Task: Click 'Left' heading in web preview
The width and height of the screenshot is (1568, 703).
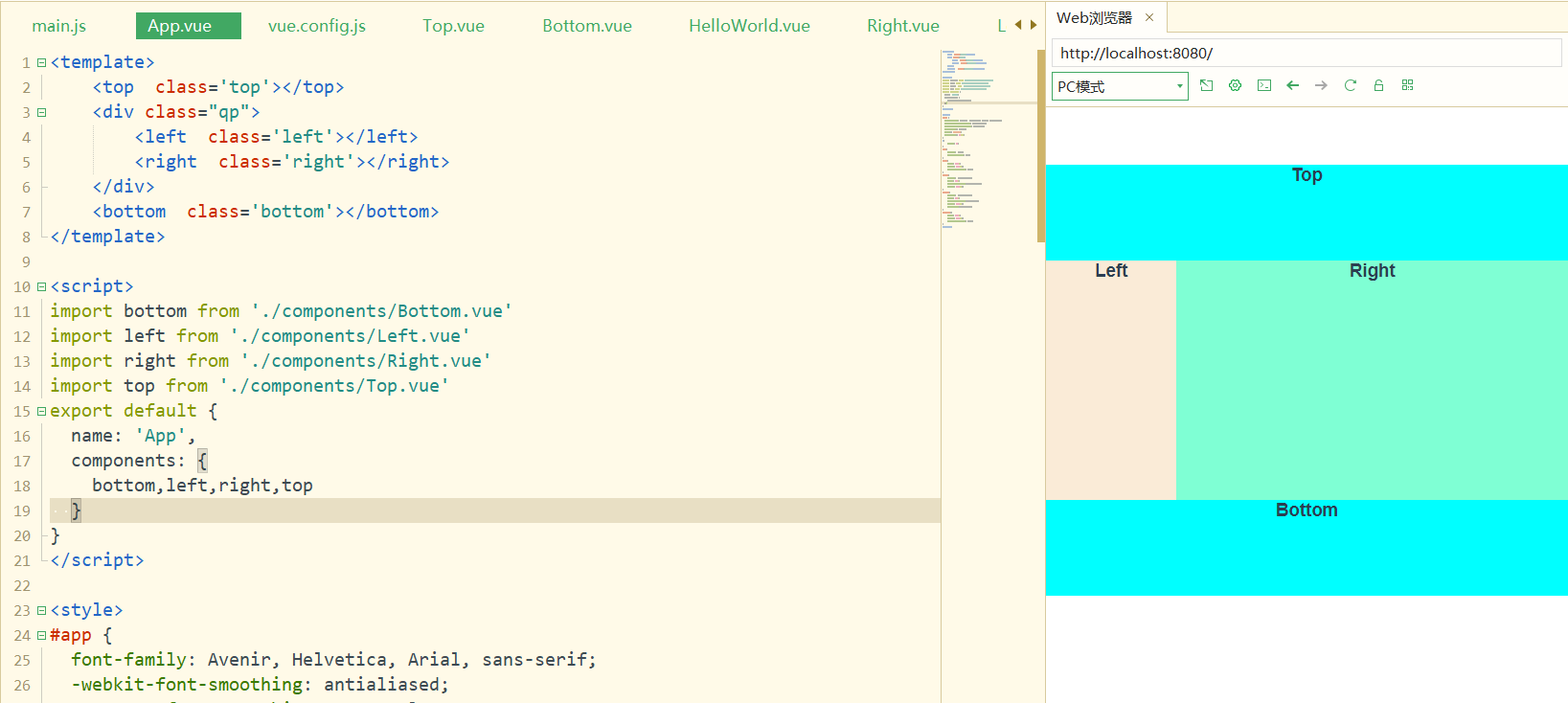Action: click(x=1111, y=270)
